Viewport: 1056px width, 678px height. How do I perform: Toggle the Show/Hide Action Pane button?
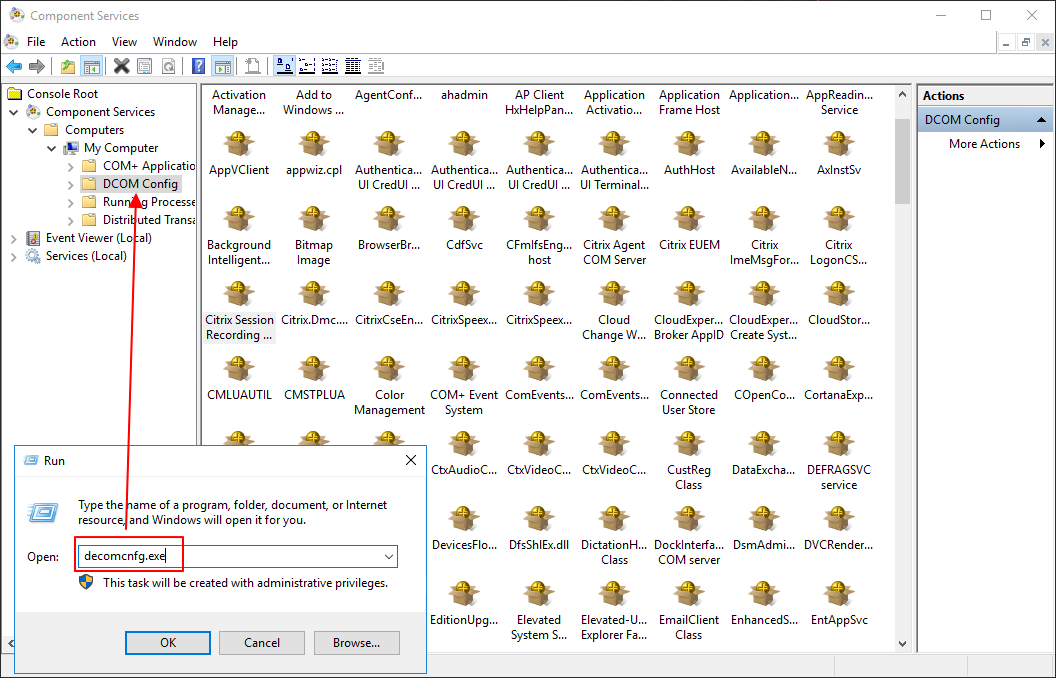pos(223,66)
